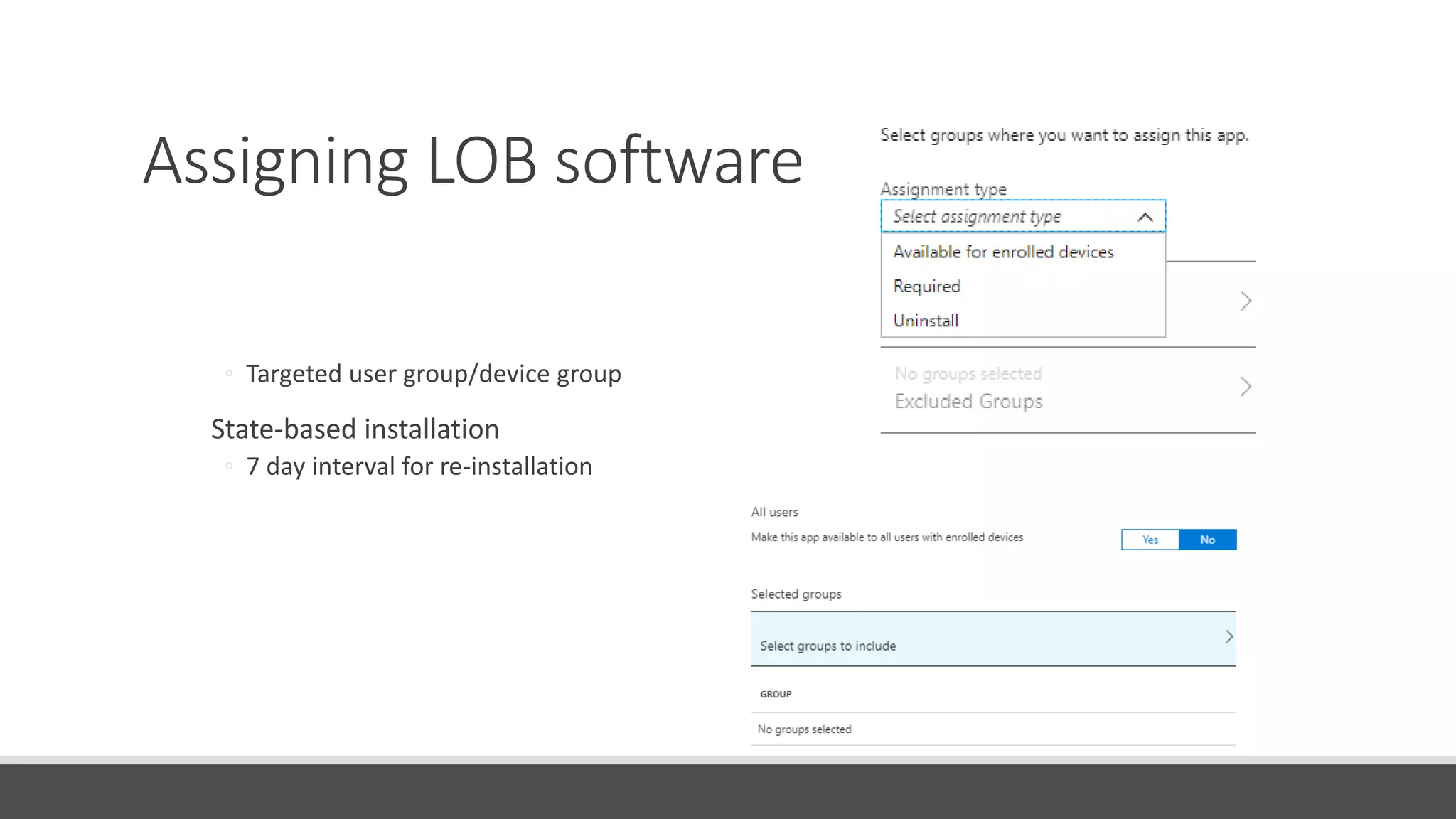Open the Select assignment type dropdown
This screenshot has height=819, width=1456.
click(1022, 216)
